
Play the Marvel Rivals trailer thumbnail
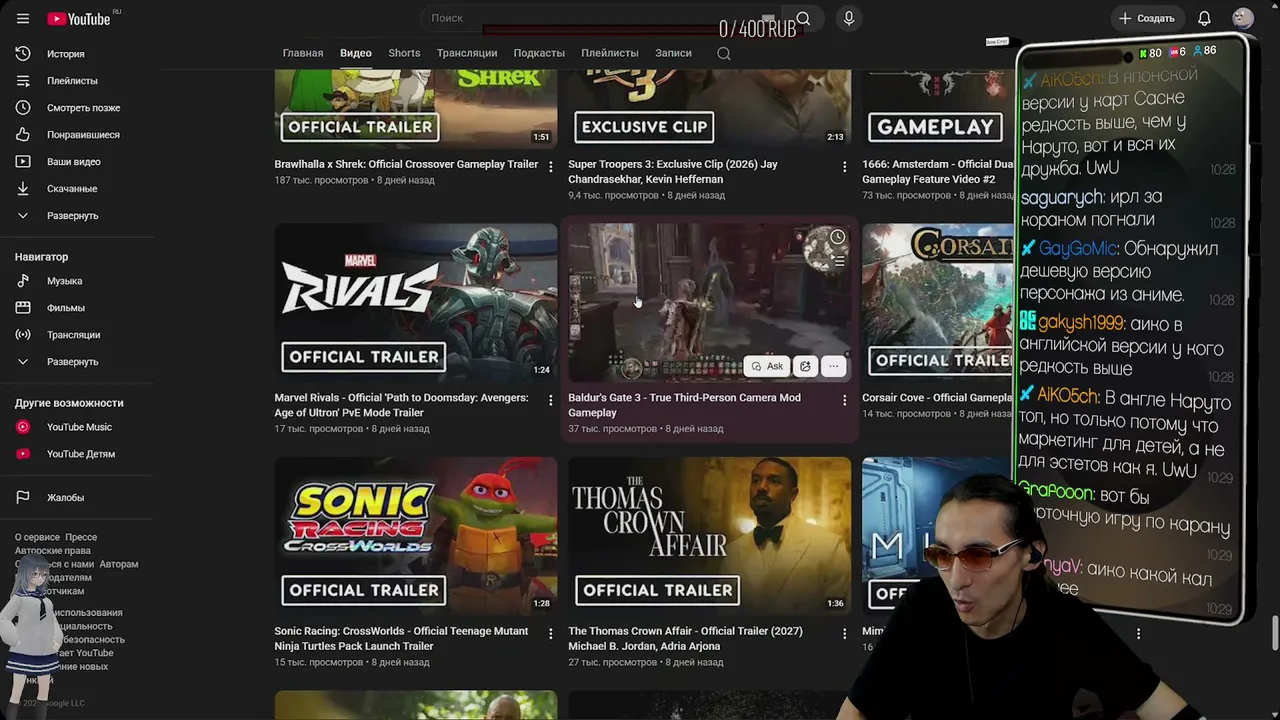pyautogui.click(x=416, y=302)
